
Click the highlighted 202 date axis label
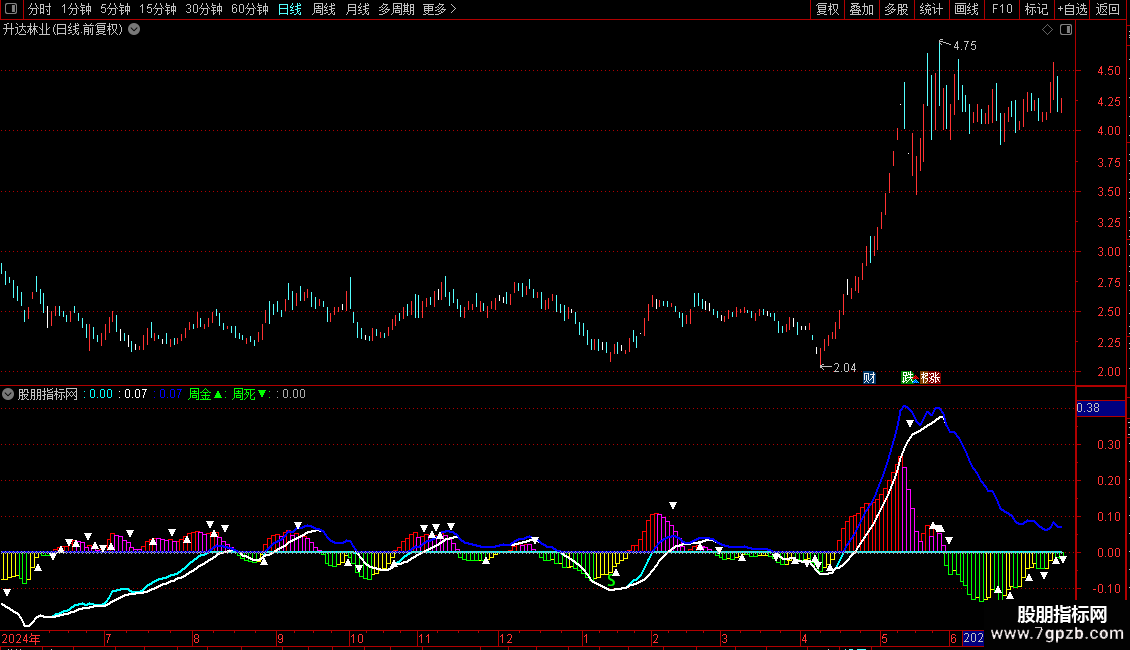click(x=973, y=638)
